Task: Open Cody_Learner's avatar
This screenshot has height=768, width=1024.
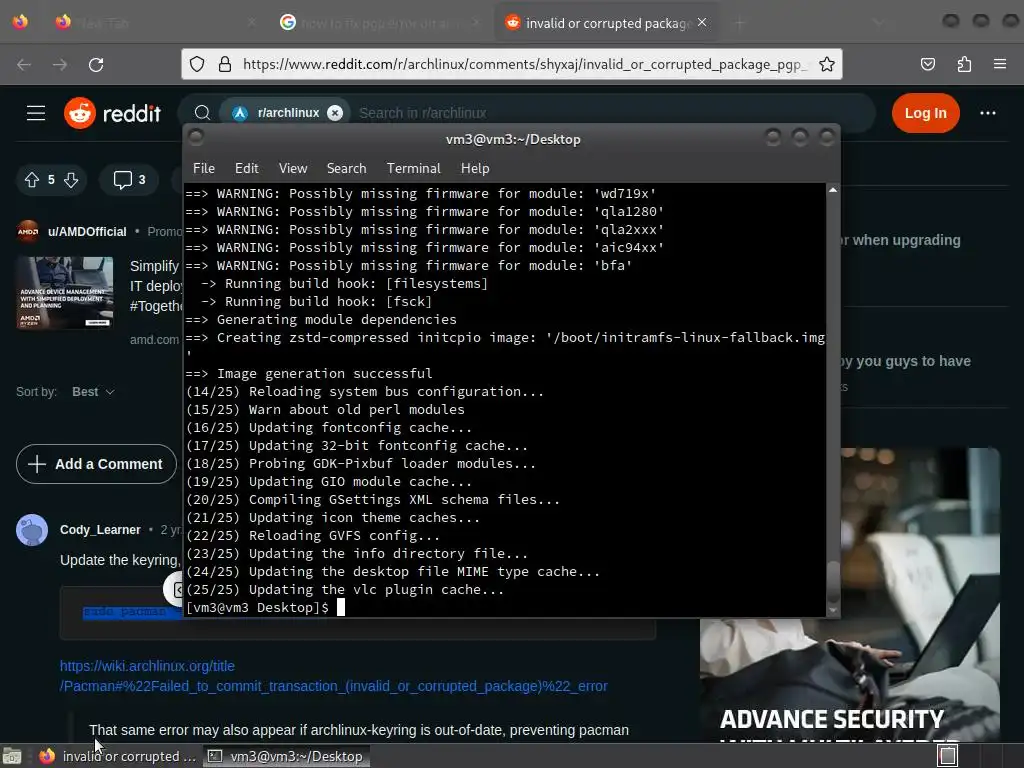Action: [32, 530]
